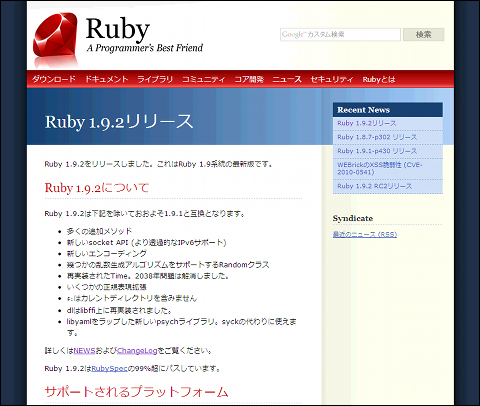Click the 多くの追加メソッド list item
The image size is (480, 406).
[x=99, y=231]
